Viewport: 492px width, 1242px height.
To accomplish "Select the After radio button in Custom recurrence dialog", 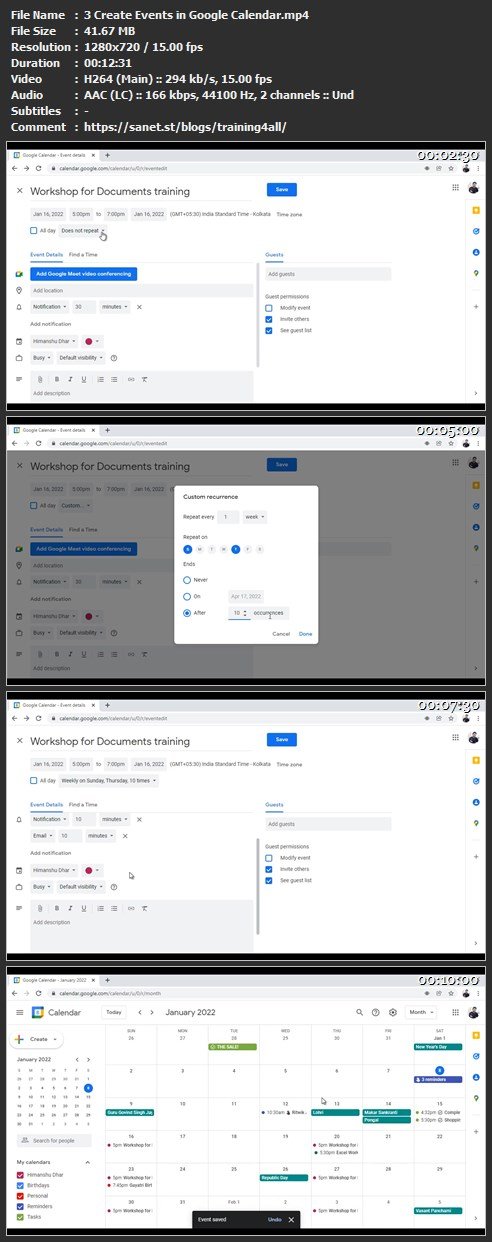I will click(x=187, y=612).
